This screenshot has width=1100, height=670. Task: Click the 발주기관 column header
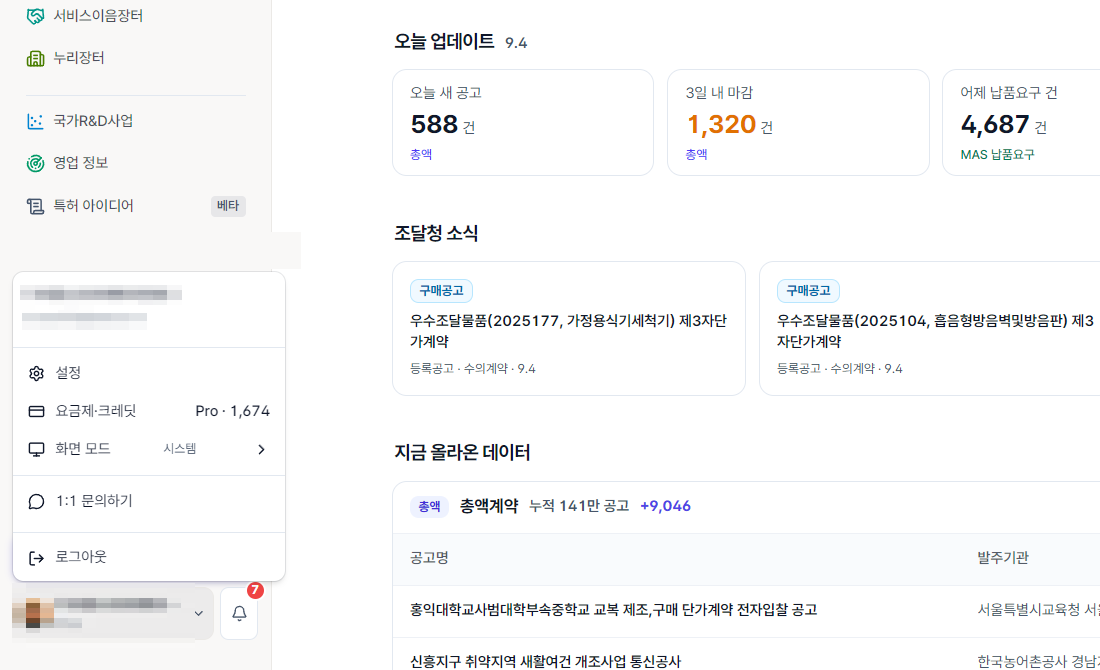[x=1002, y=558]
